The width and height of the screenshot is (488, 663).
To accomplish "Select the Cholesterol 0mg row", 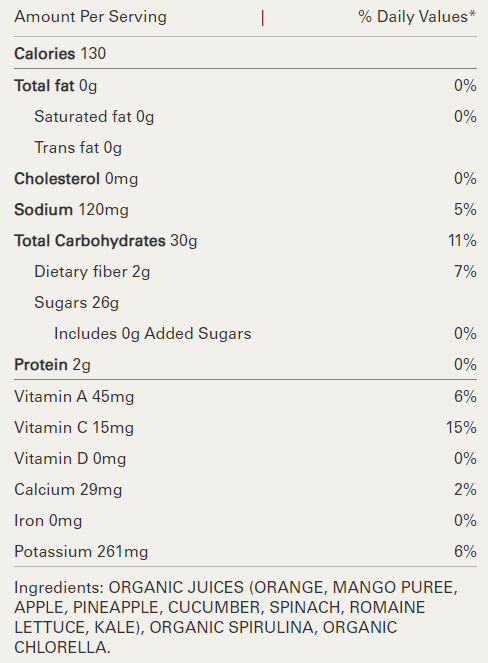I will click(245, 179).
